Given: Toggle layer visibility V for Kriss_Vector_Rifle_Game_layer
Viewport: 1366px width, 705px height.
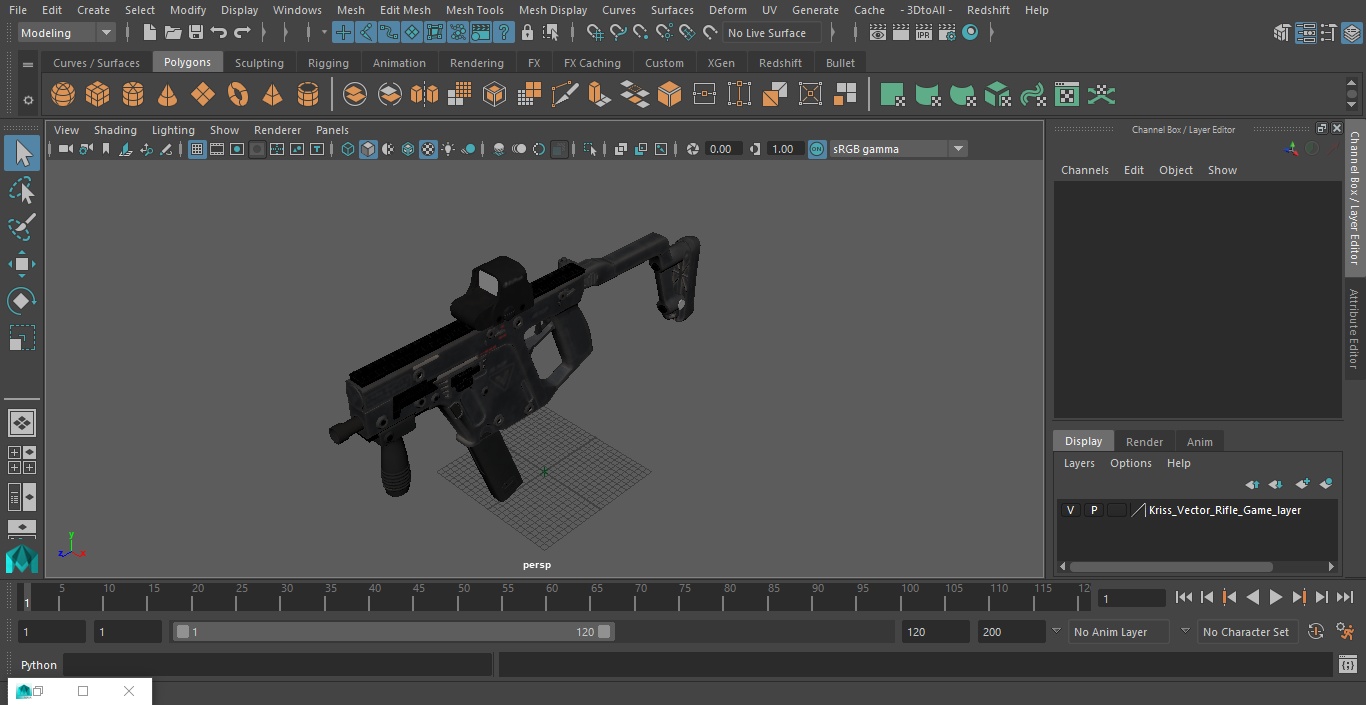Looking at the screenshot, I should click(x=1070, y=510).
